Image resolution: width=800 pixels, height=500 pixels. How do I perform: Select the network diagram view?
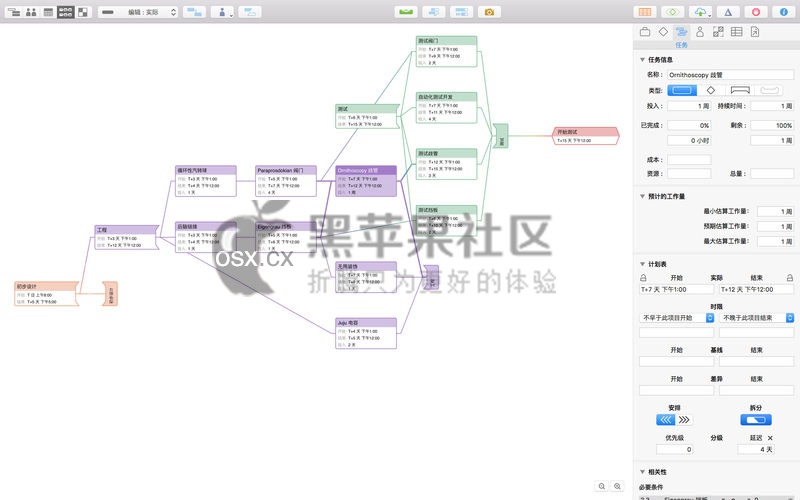(x=66, y=12)
